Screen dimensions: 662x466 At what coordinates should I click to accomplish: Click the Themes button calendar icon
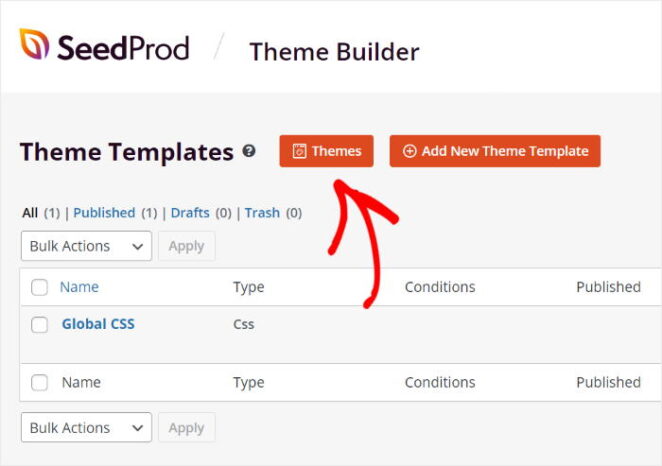(299, 151)
